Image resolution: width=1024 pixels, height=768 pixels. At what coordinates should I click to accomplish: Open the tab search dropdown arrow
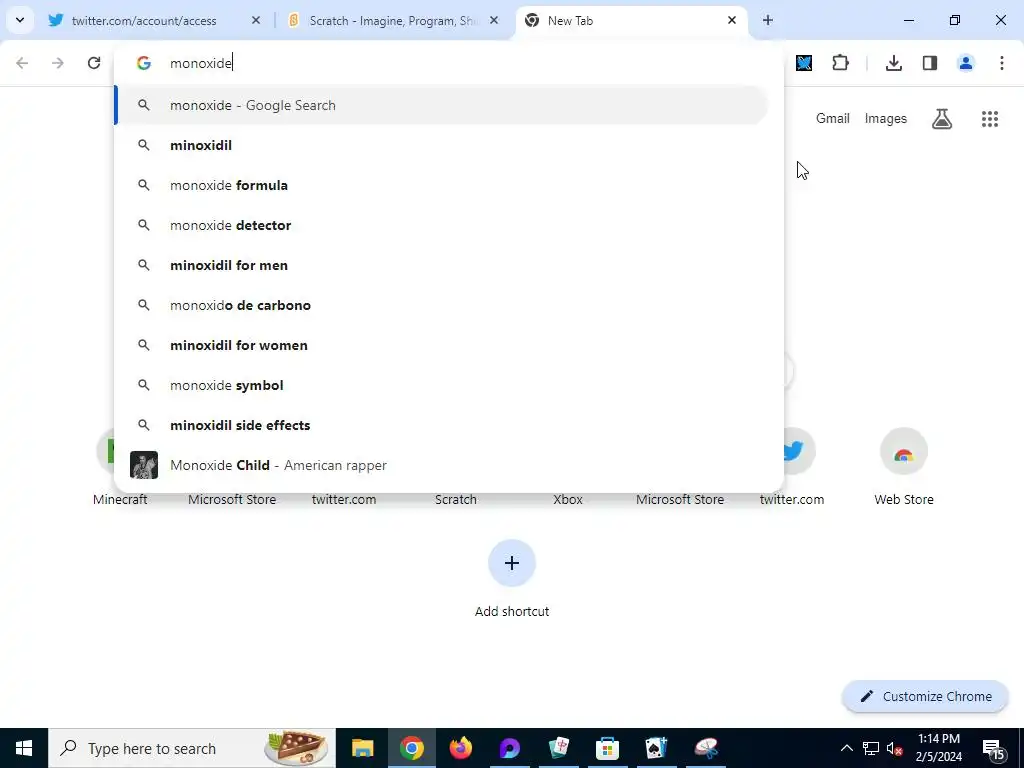(x=20, y=20)
